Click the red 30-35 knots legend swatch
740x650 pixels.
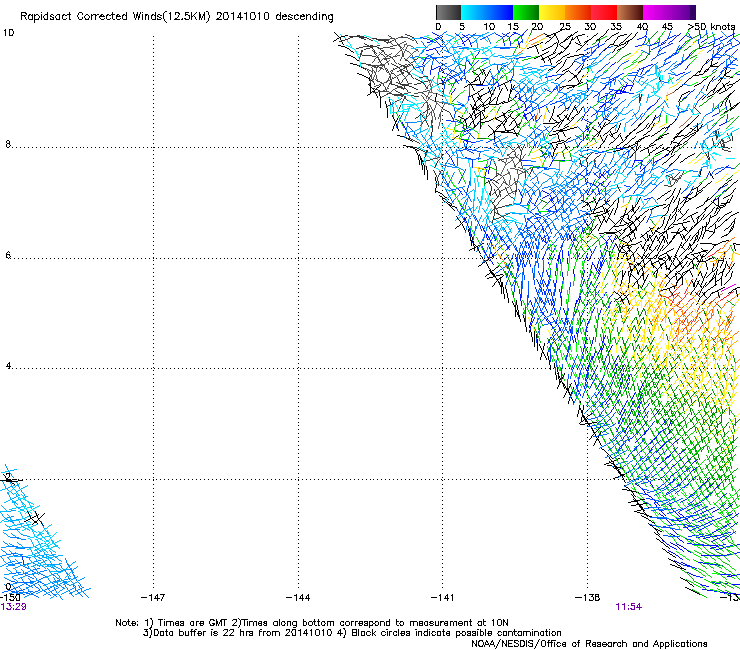point(604,12)
